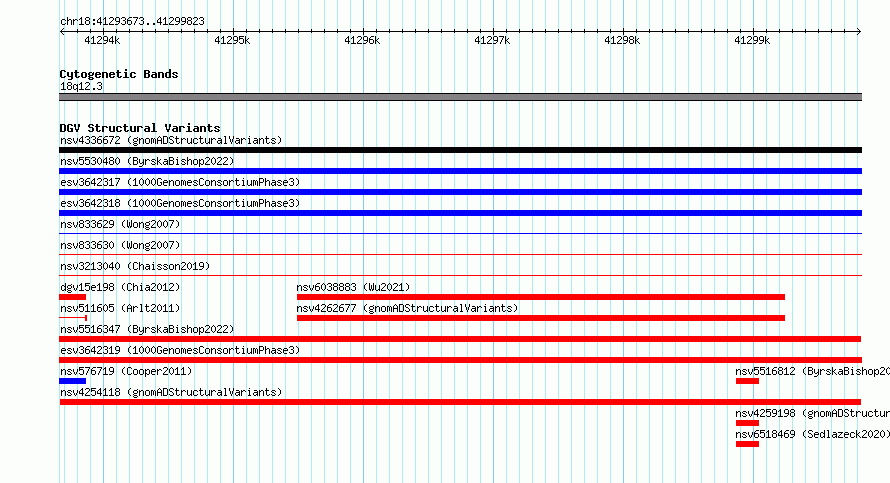This screenshot has height=483, width=890.
Task: Open the nsv833630 Wong2007 label
Action: click(x=120, y=245)
